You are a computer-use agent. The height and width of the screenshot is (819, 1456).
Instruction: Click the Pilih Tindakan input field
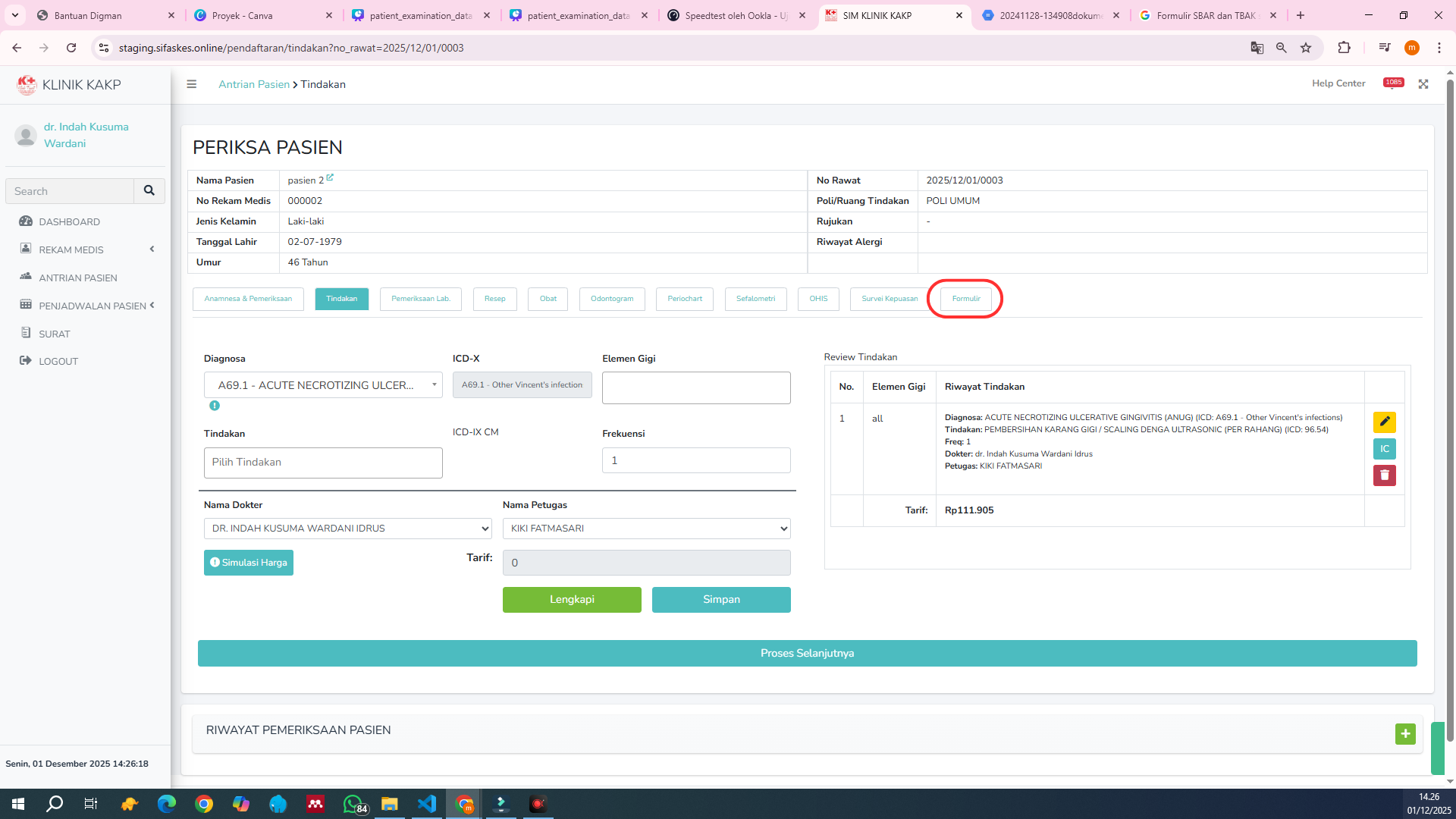pyautogui.click(x=323, y=463)
